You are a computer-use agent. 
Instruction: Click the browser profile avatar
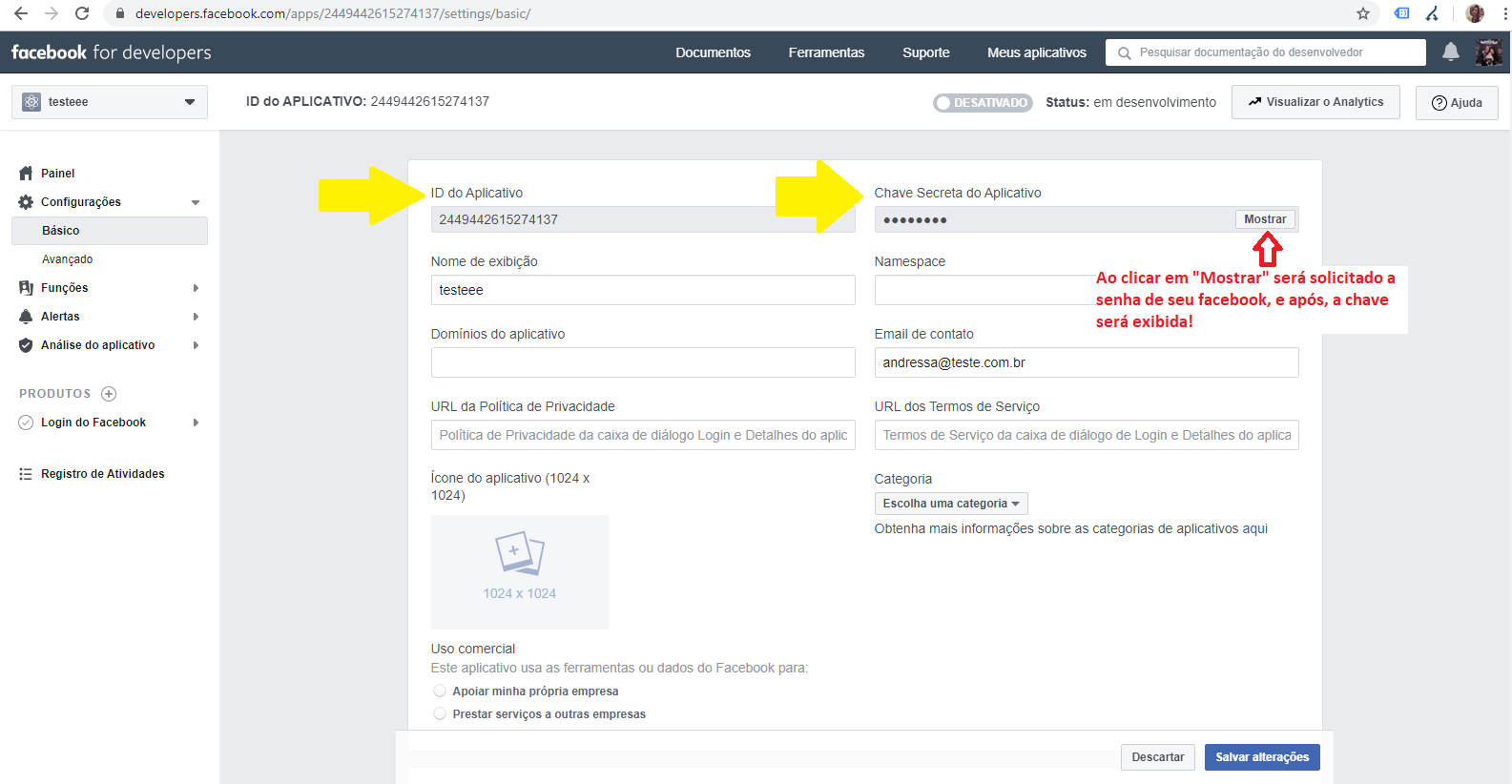tap(1475, 13)
